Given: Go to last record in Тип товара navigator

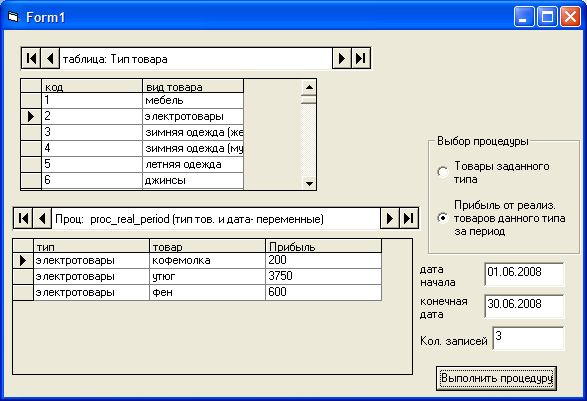Looking at the screenshot, I should coord(361,58).
